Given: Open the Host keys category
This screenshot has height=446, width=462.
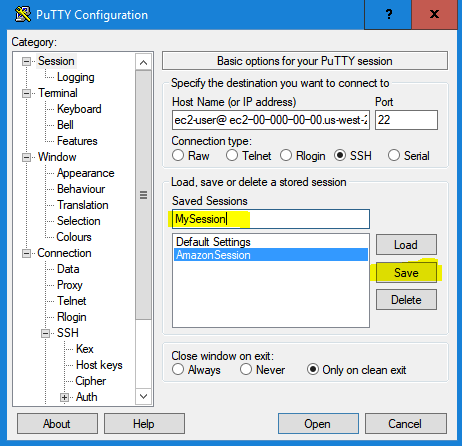Looking at the screenshot, I should pos(99,365).
